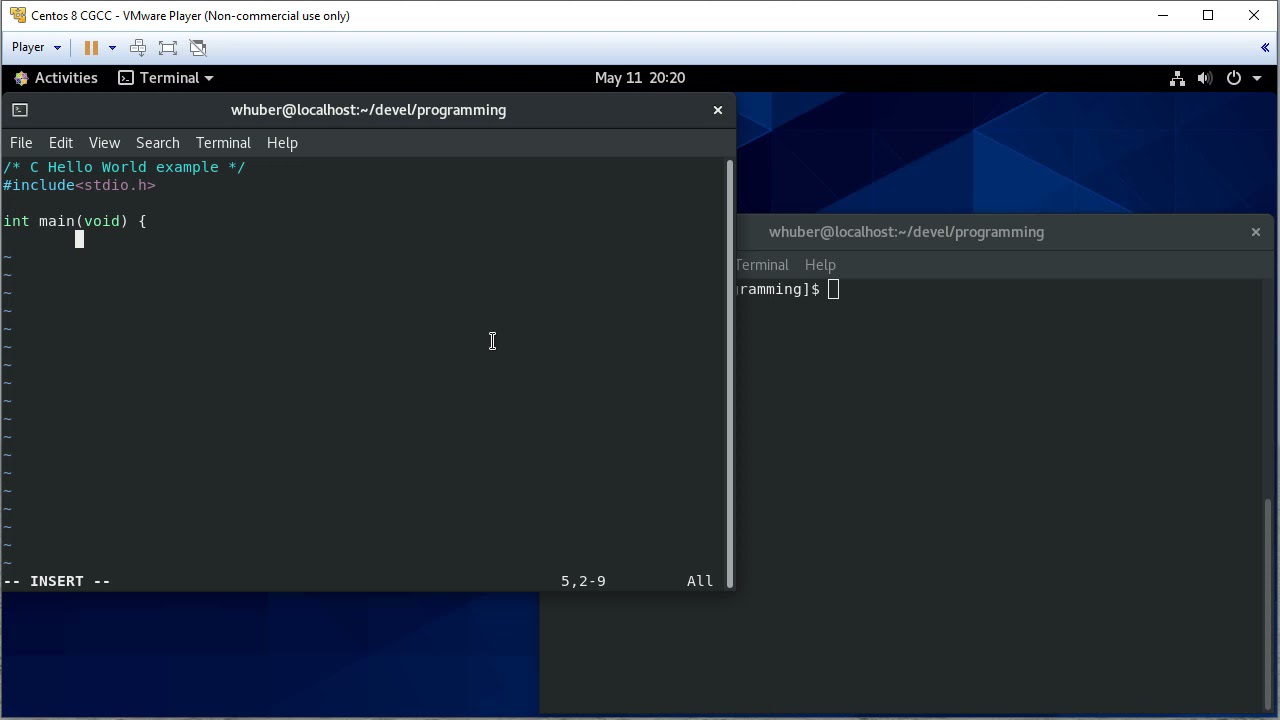This screenshot has height=720, width=1280.
Task: Click the 'All' indicator in vim status line
Action: click(x=700, y=581)
